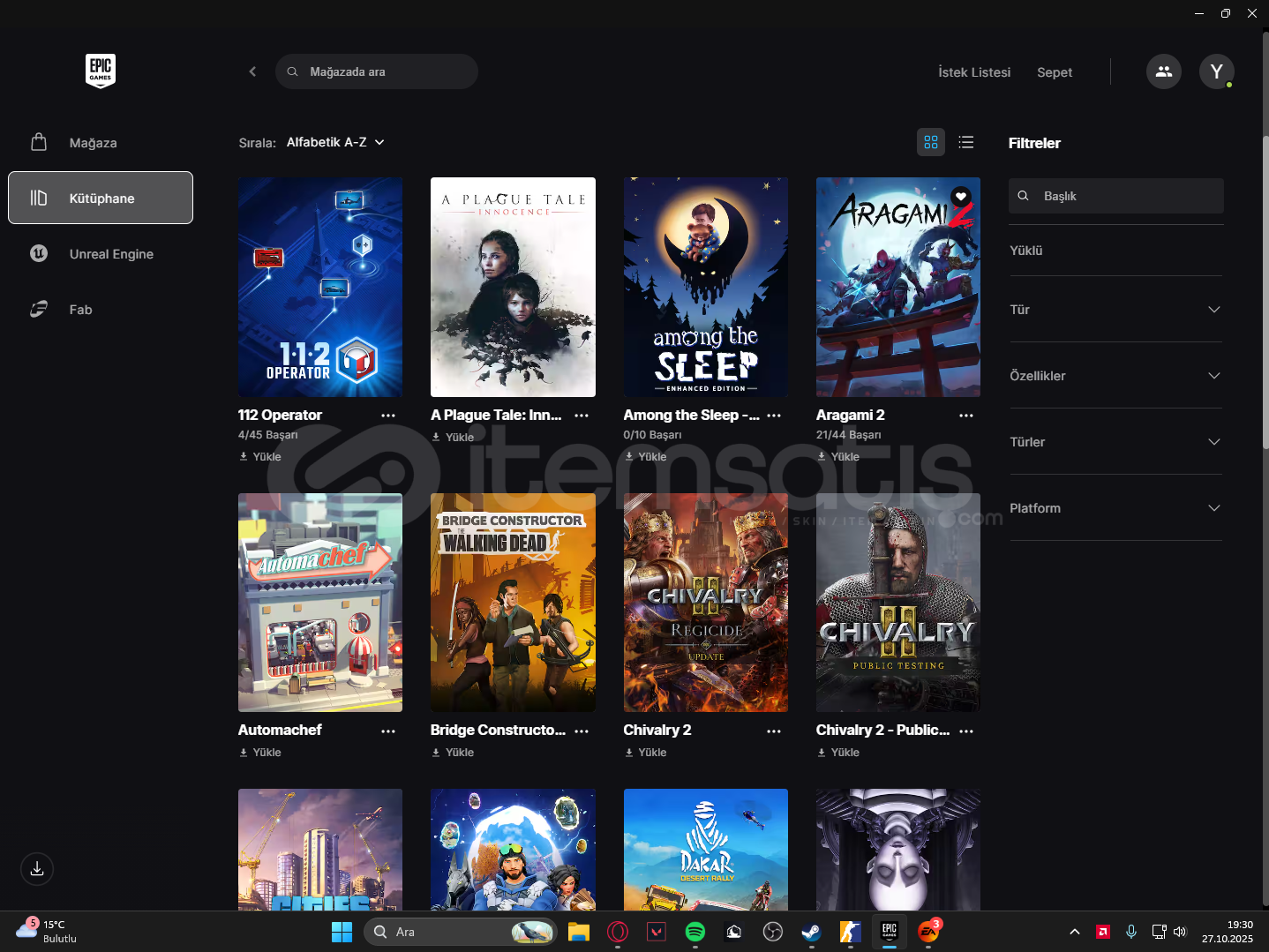
Task: Open options for A Plague Tale
Action: click(582, 416)
